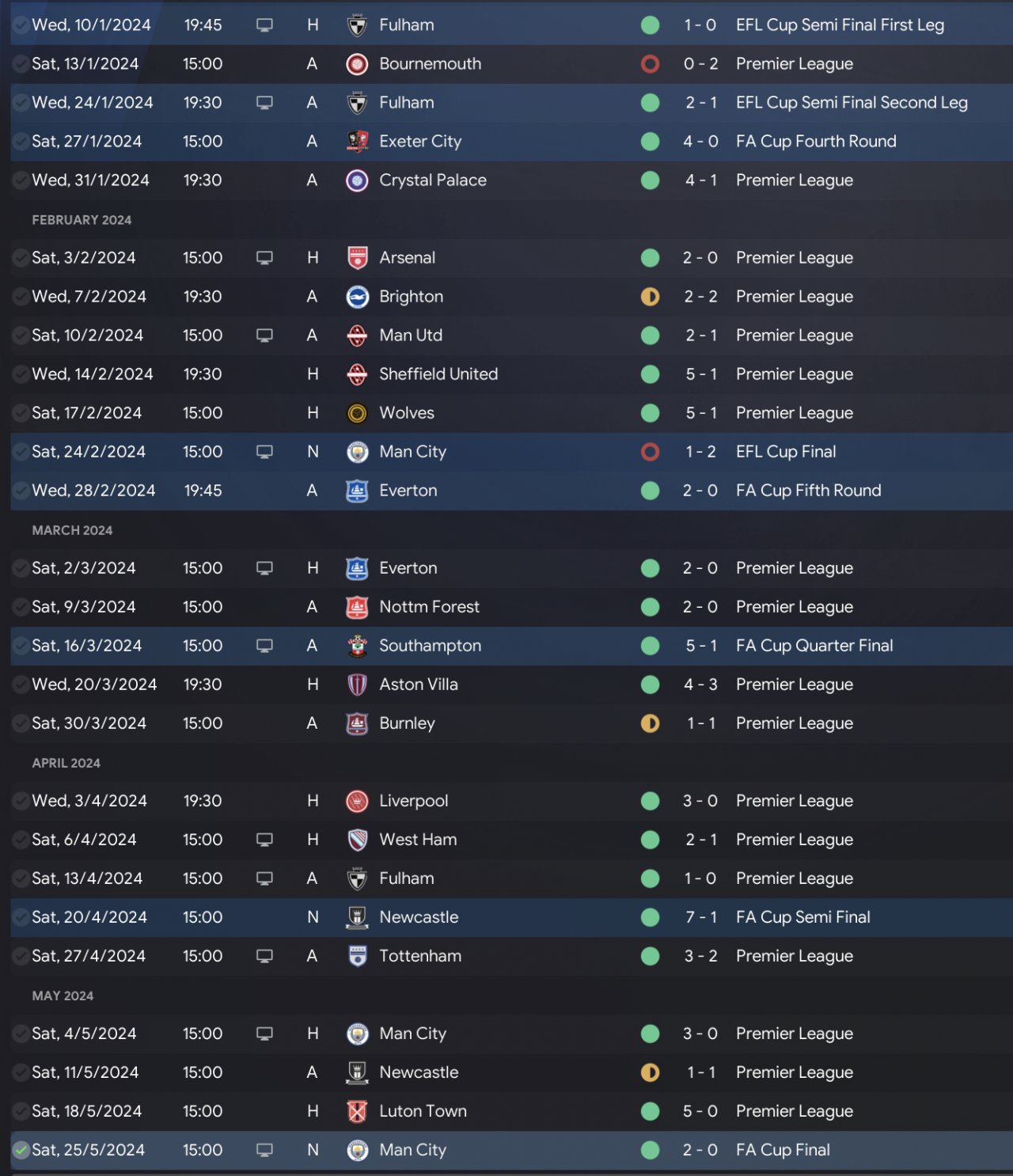Click the Aston Villa club badge icon

click(358, 685)
